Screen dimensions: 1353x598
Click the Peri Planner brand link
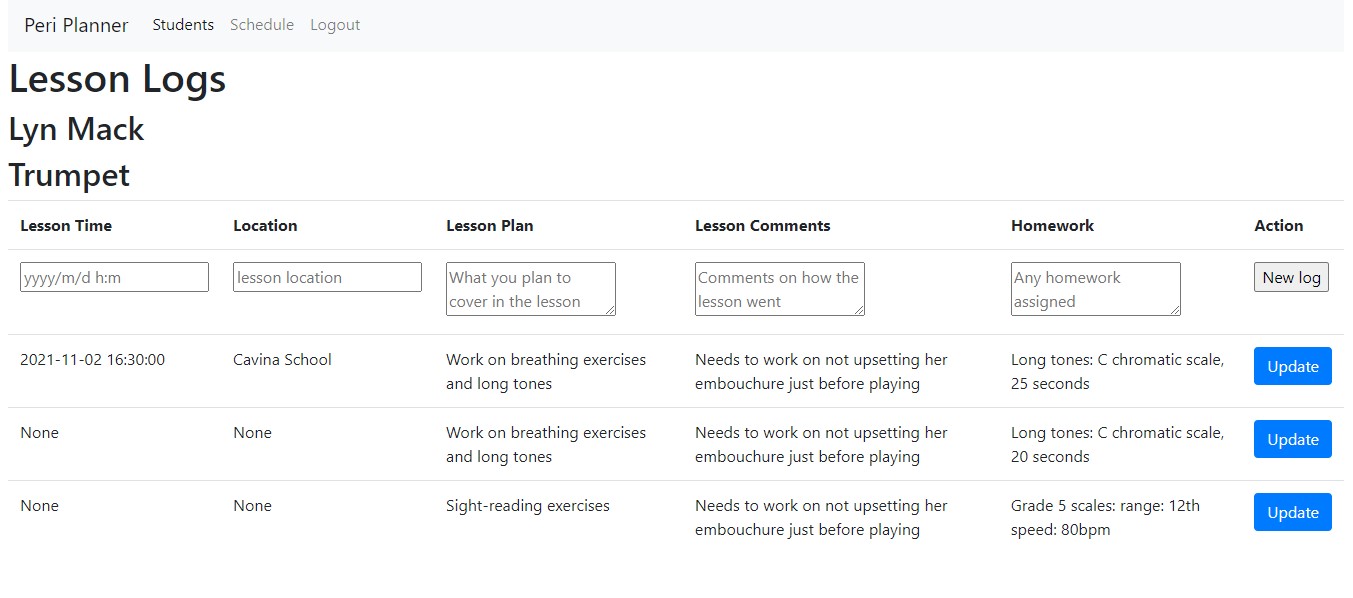pos(76,25)
